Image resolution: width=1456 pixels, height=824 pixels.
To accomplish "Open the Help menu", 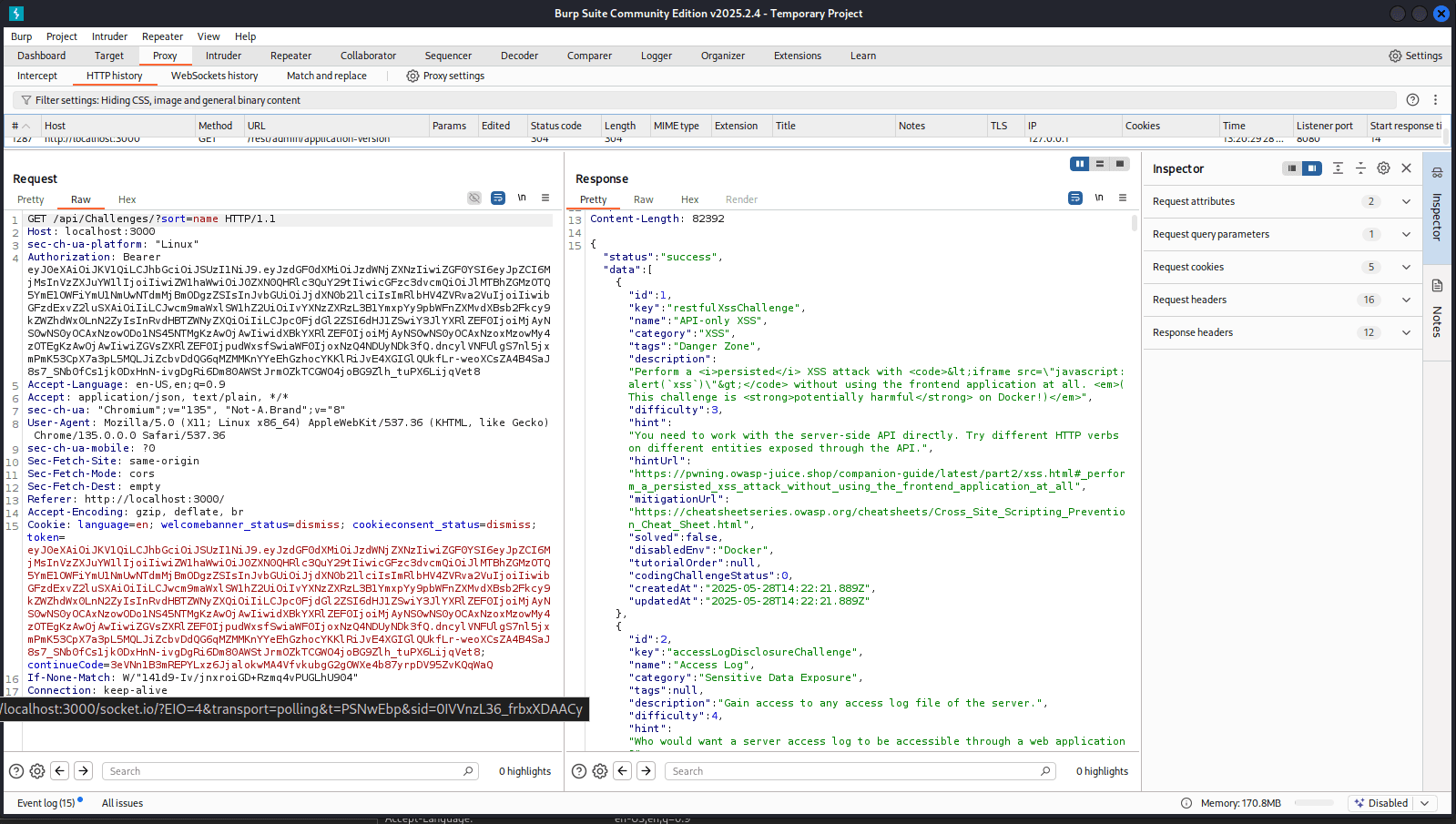I will pyautogui.click(x=245, y=36).
